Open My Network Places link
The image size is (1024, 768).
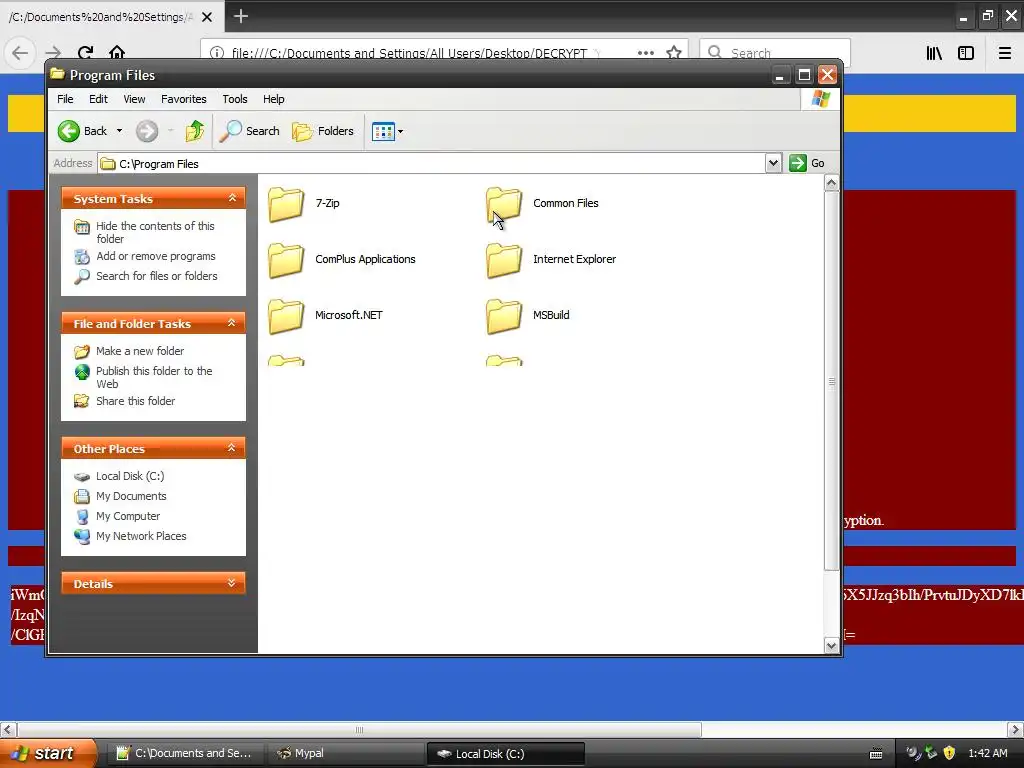pos(141,536)
